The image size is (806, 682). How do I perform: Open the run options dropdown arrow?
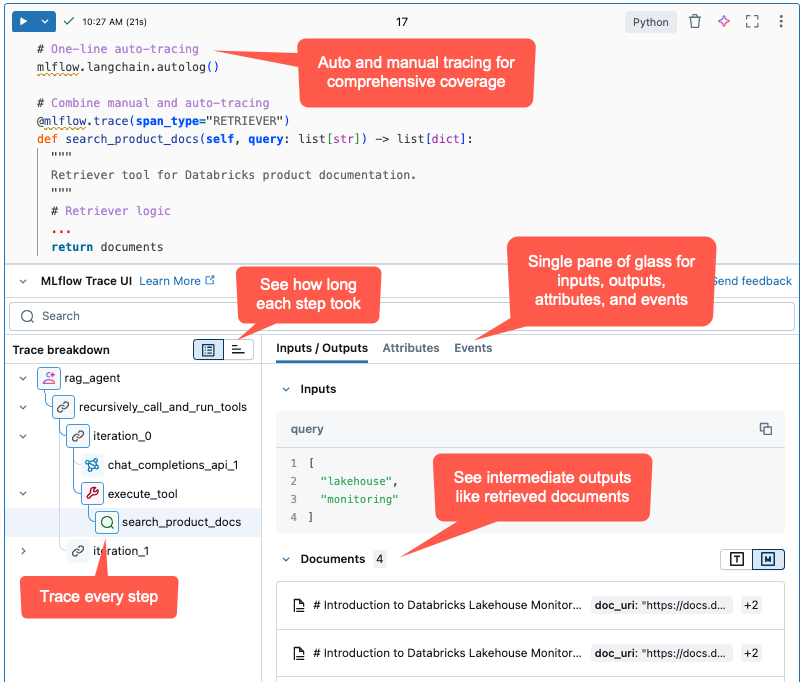pyautogui.click(x=45, y=22)
